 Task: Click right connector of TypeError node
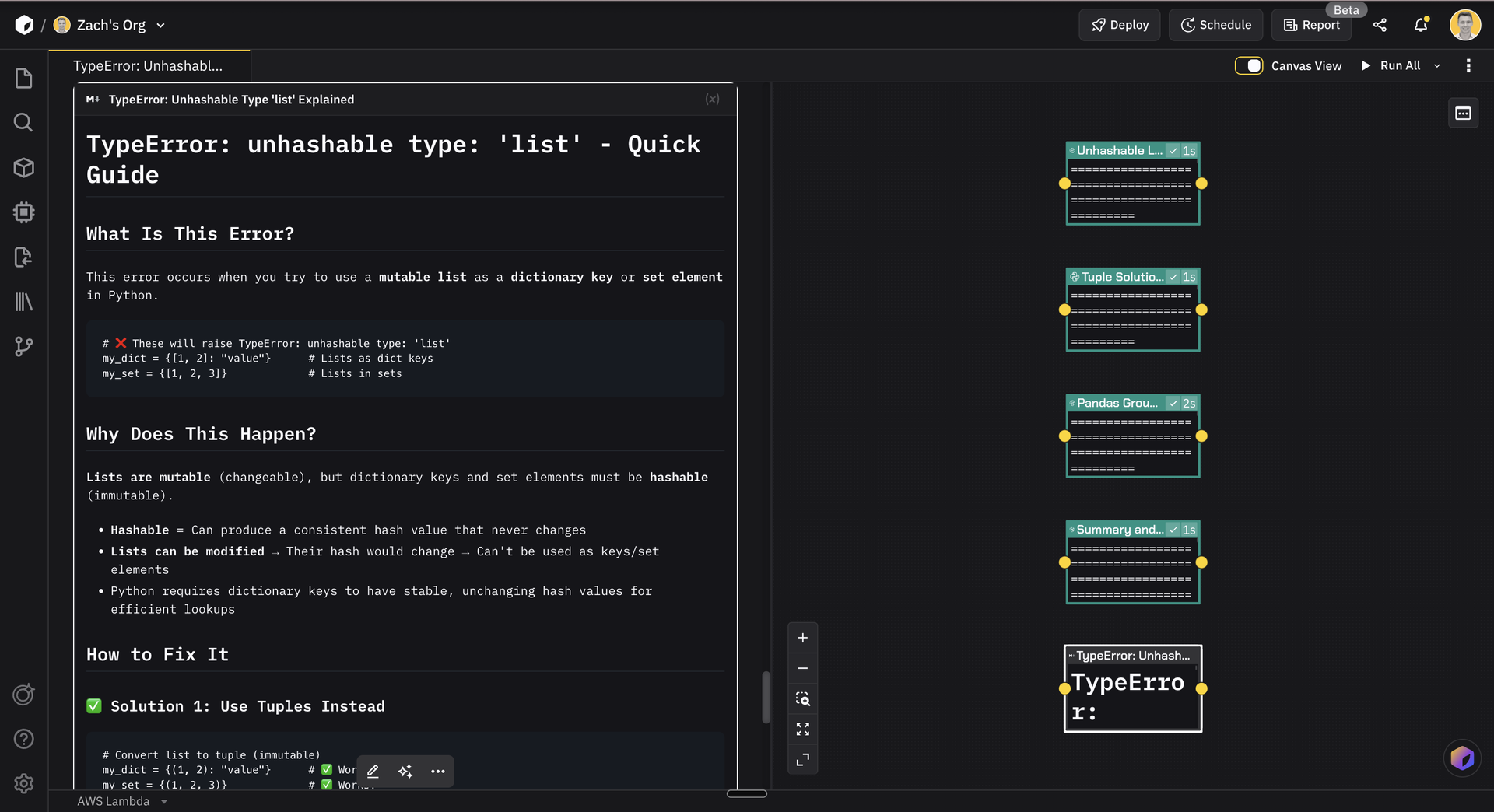(x=1201, y=688)
